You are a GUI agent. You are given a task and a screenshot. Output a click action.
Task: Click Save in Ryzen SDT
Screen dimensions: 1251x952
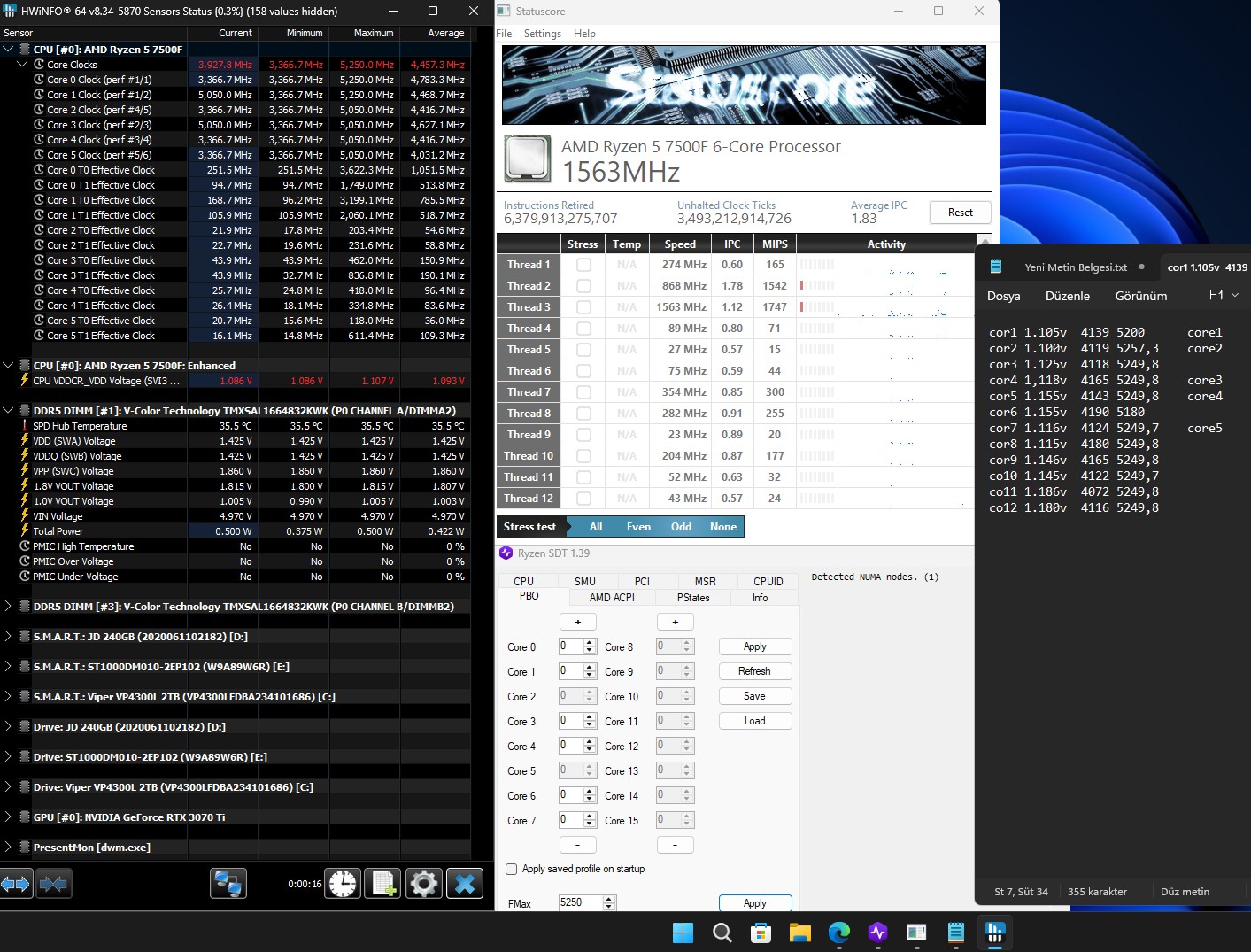pyautogui.click(x=754, y=696)
